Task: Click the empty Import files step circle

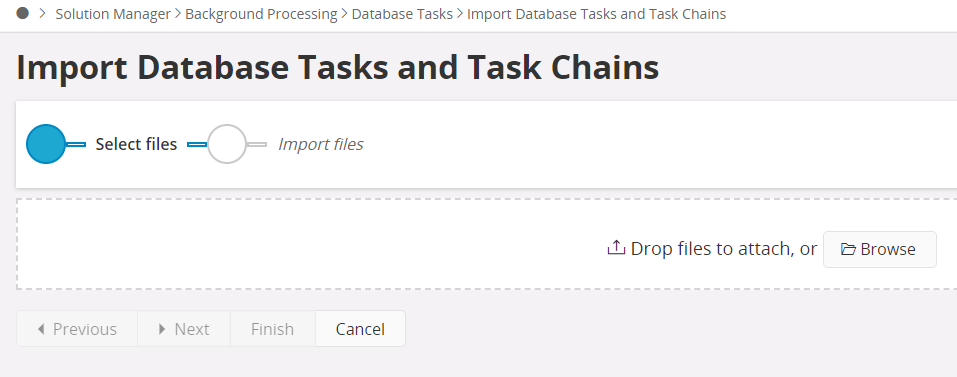Action: click(226, 144)
